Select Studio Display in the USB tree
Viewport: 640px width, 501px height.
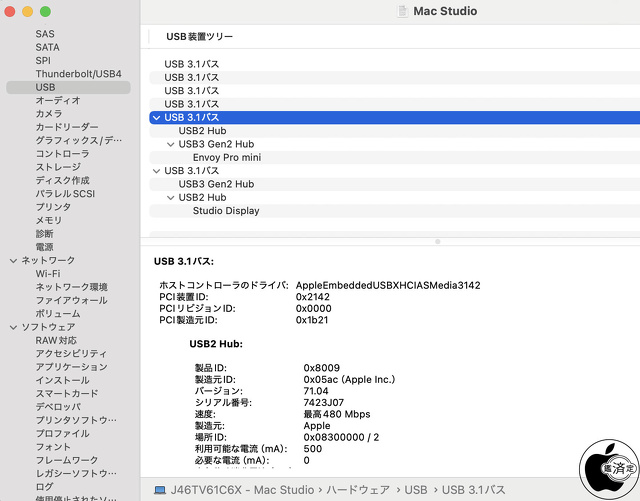click(226, 211)
